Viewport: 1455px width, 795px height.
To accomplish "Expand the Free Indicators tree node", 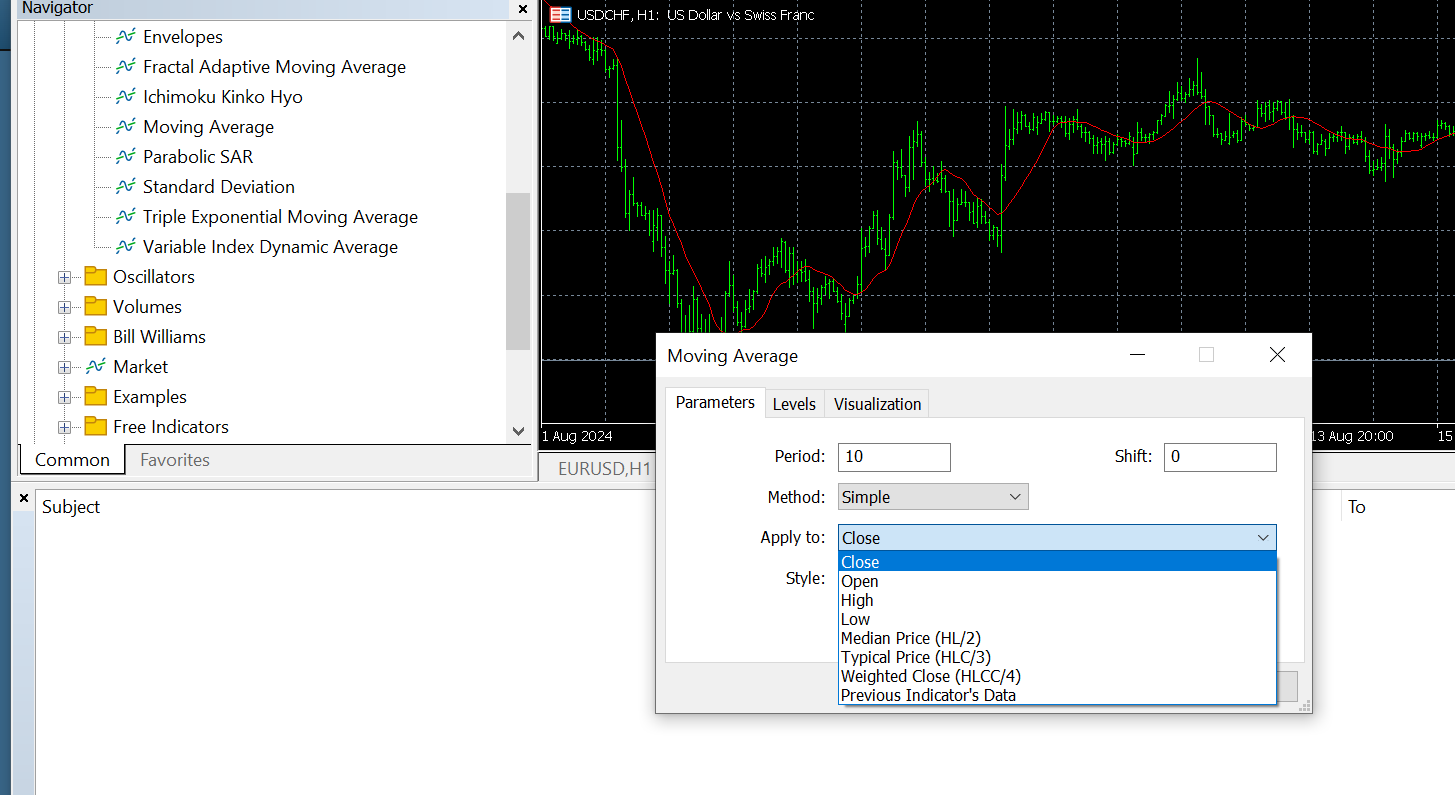I will pos(65,428).
